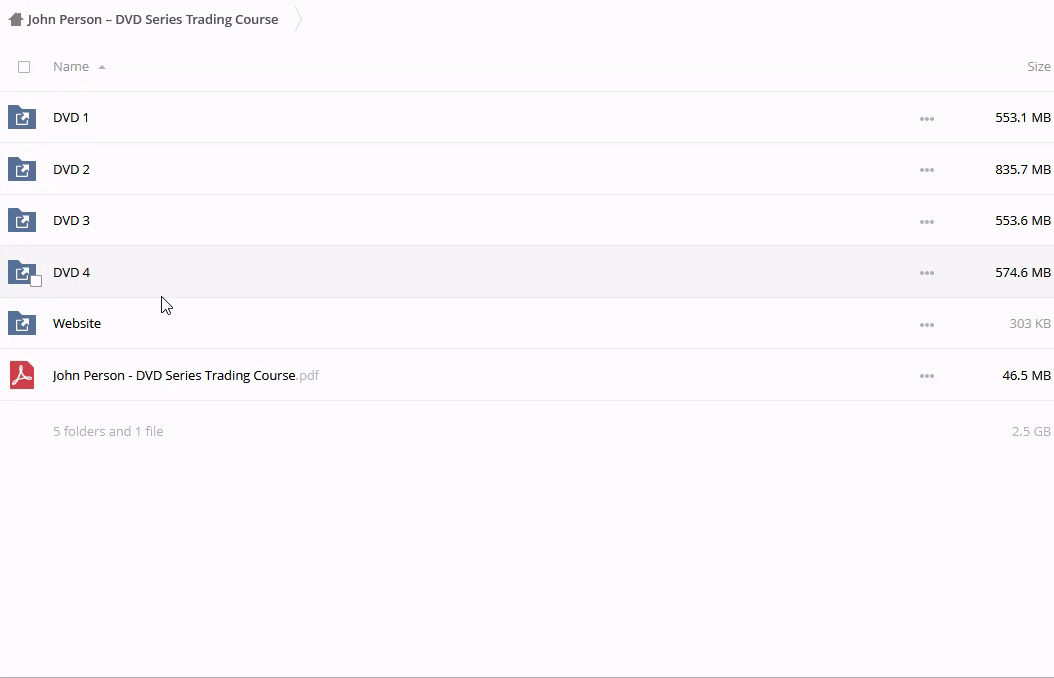
Task: Show the DVD 2 more options menu
Action: (926, 170)
